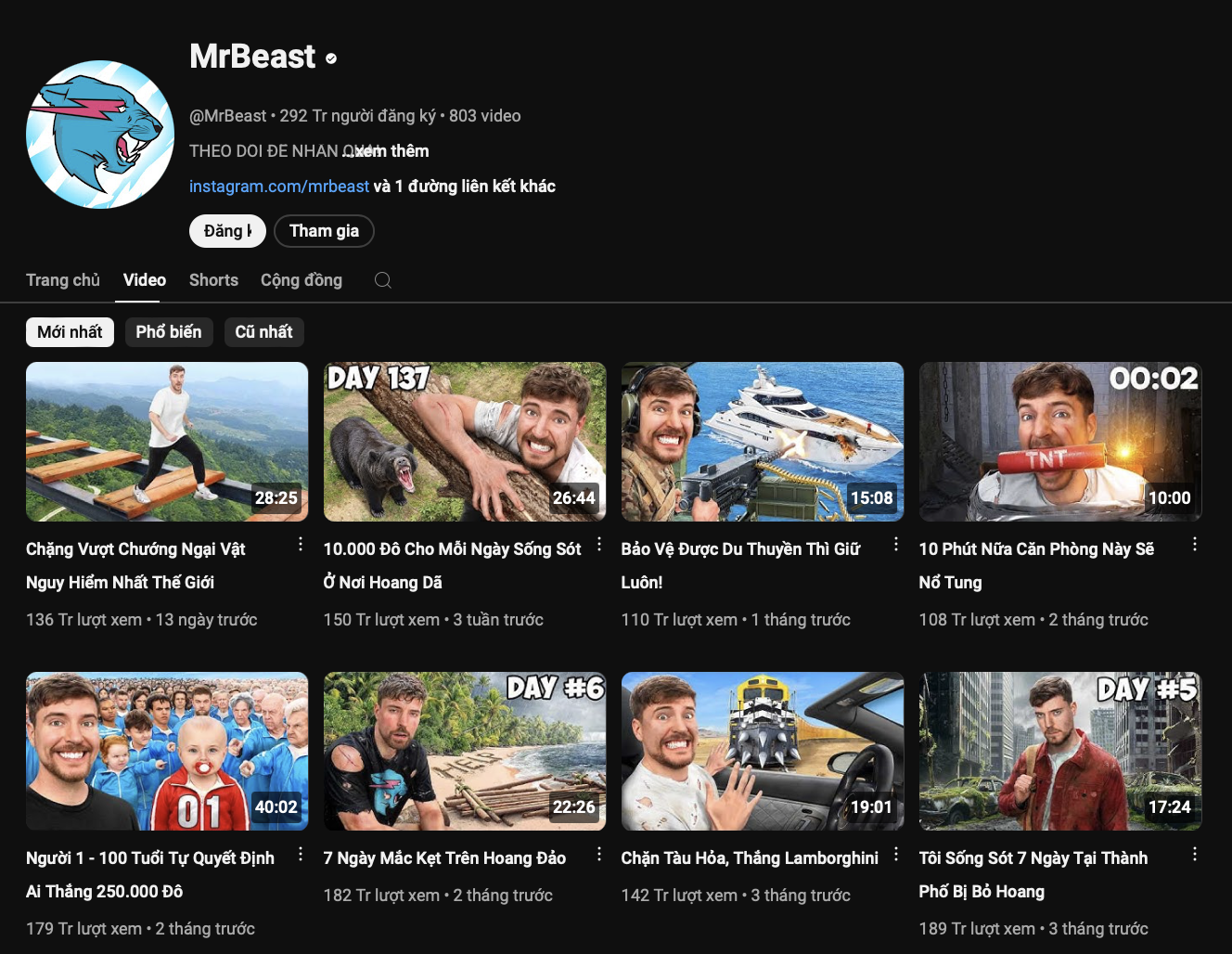Click the 803 video count text
The width and height of the screenshot is (1232, 954).
point(485,116)
